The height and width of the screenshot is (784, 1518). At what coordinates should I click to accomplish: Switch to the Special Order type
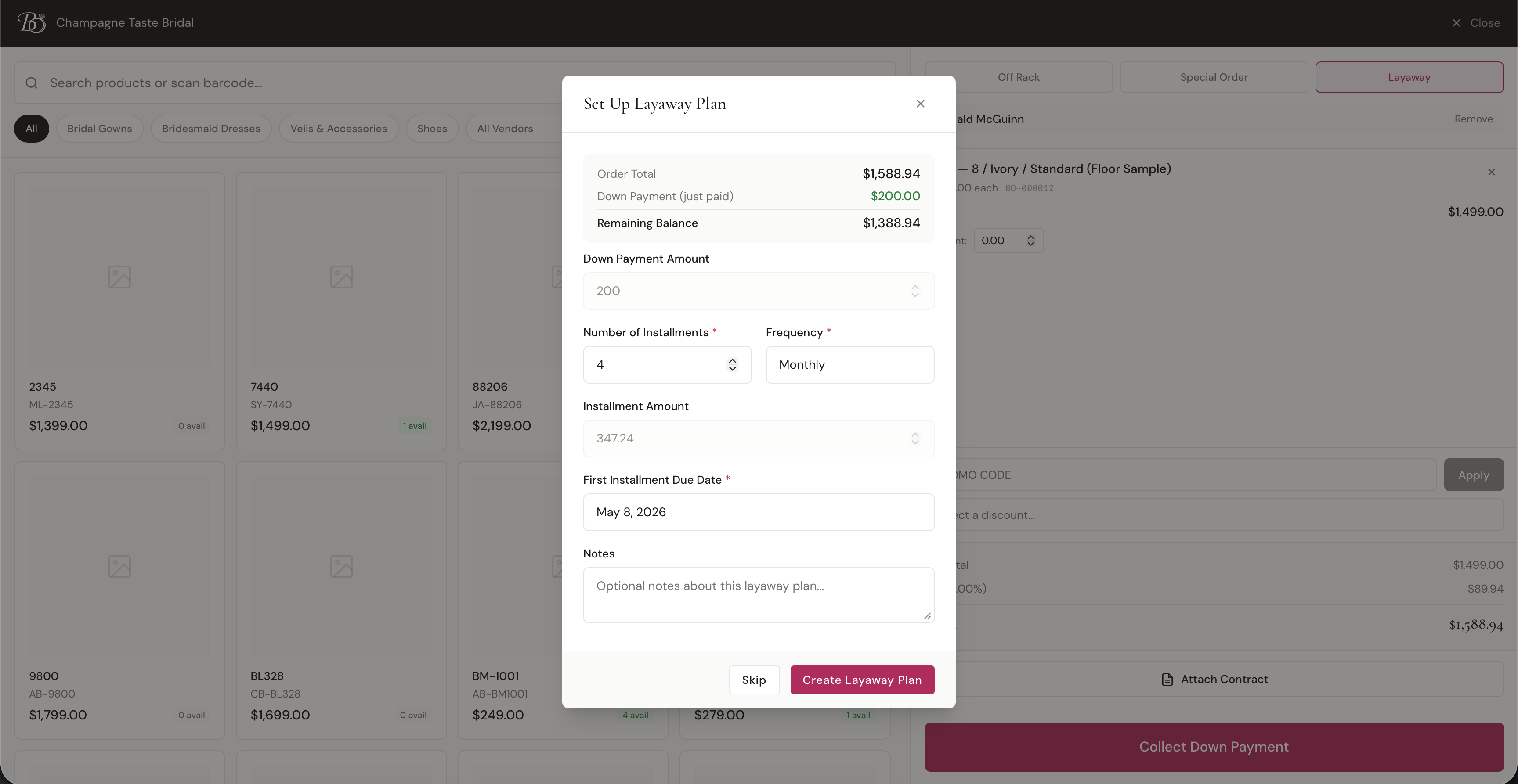(1214, 77)
